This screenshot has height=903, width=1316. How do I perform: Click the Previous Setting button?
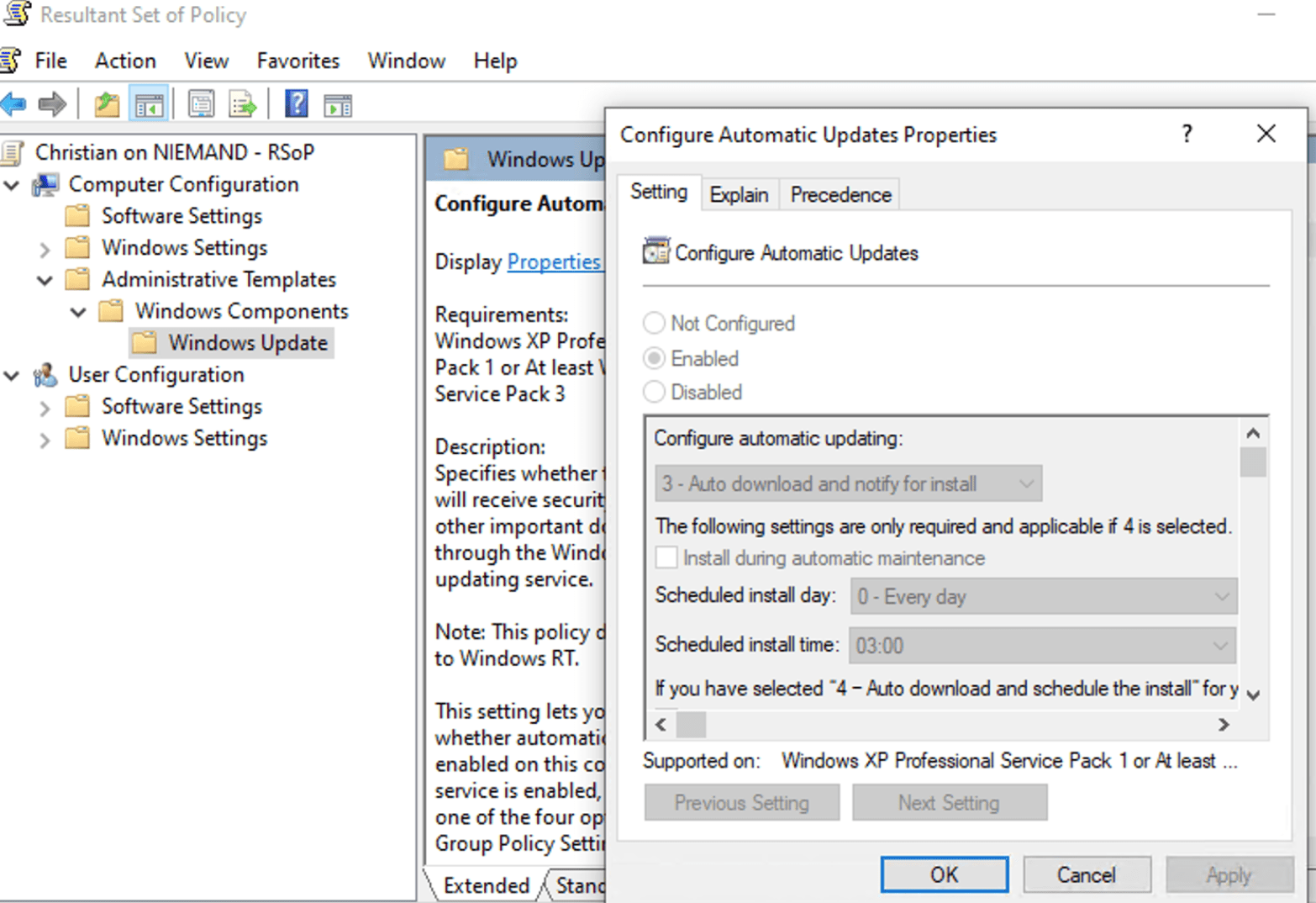click(742, 802)
